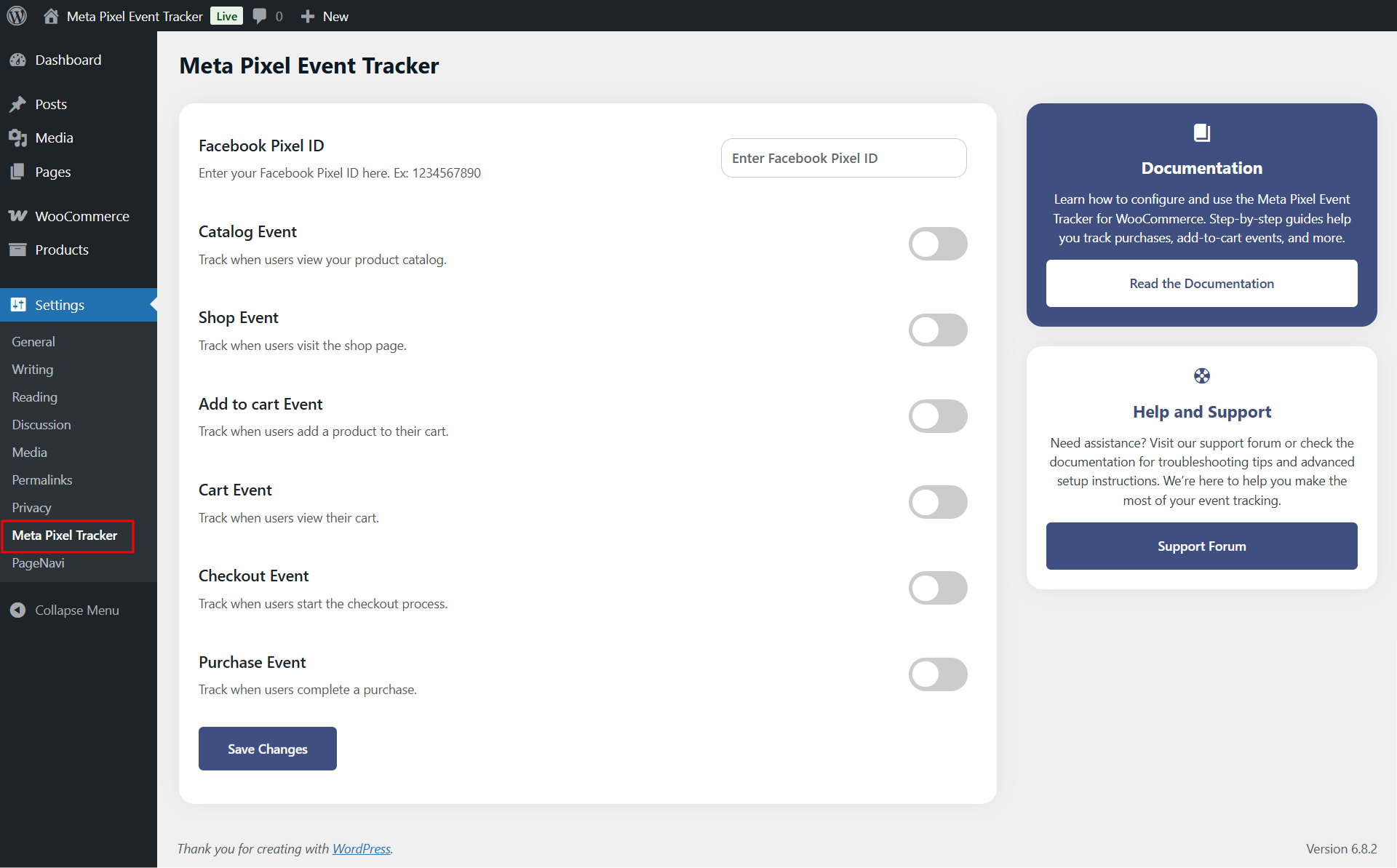Image resolution: width=1397 pixels, height=868 pixels.
Task: Open the comments bubble icon
Action: coord(260,16)
